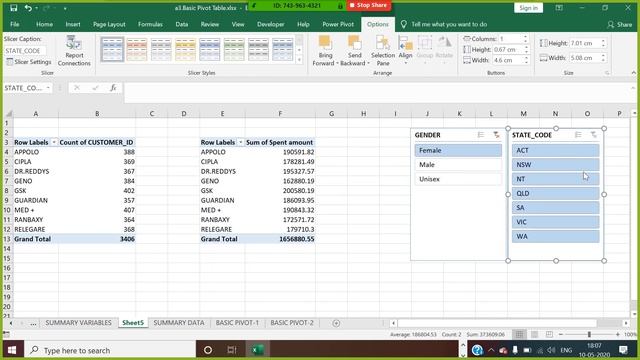Open Report Connections
Viewport: 640px width, 360px height.
pos(74,51)
